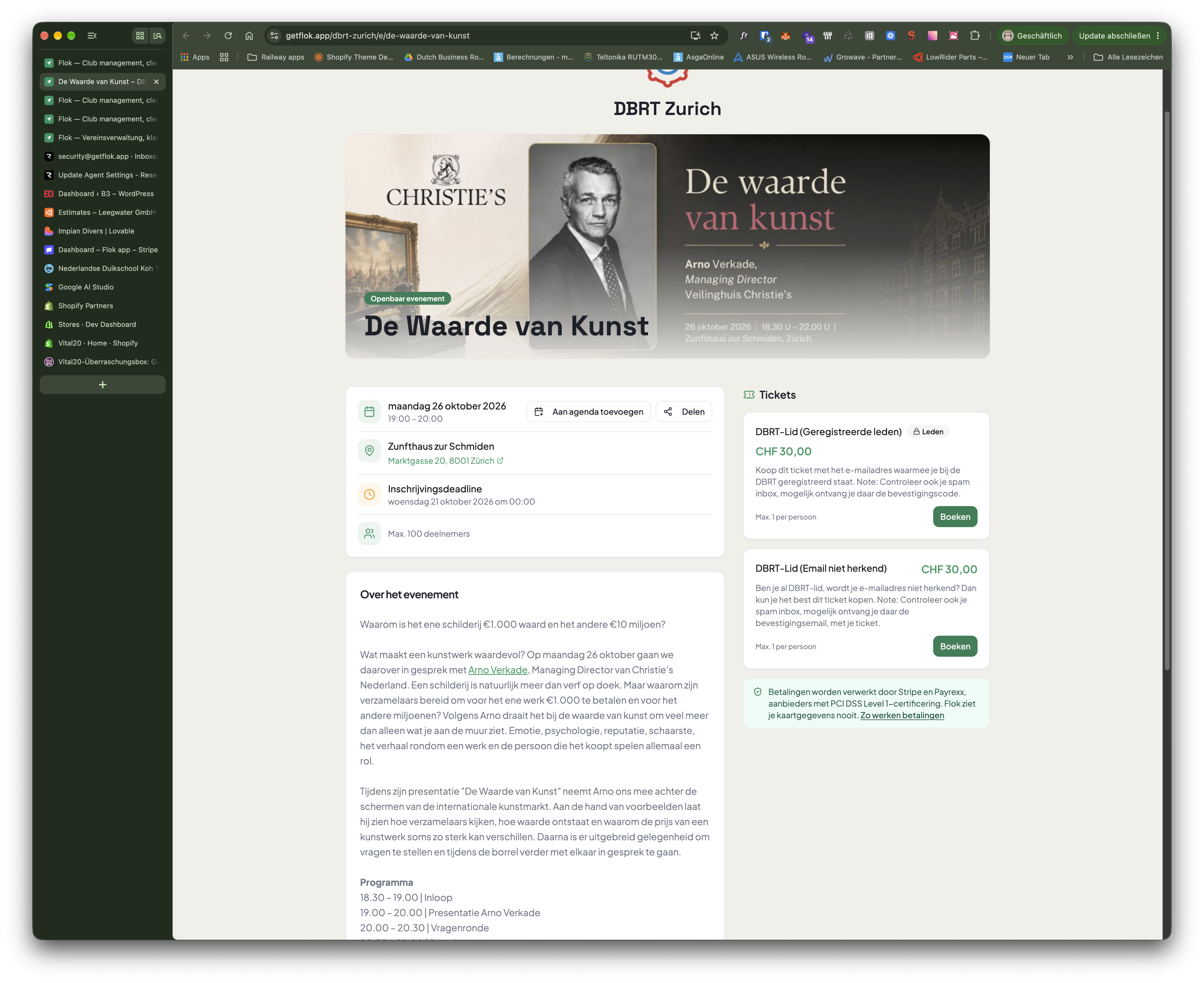Switch to Dashboard Flok app Stripe tab
Screen dimensions: 1204x983
click(x=102, y=250)
